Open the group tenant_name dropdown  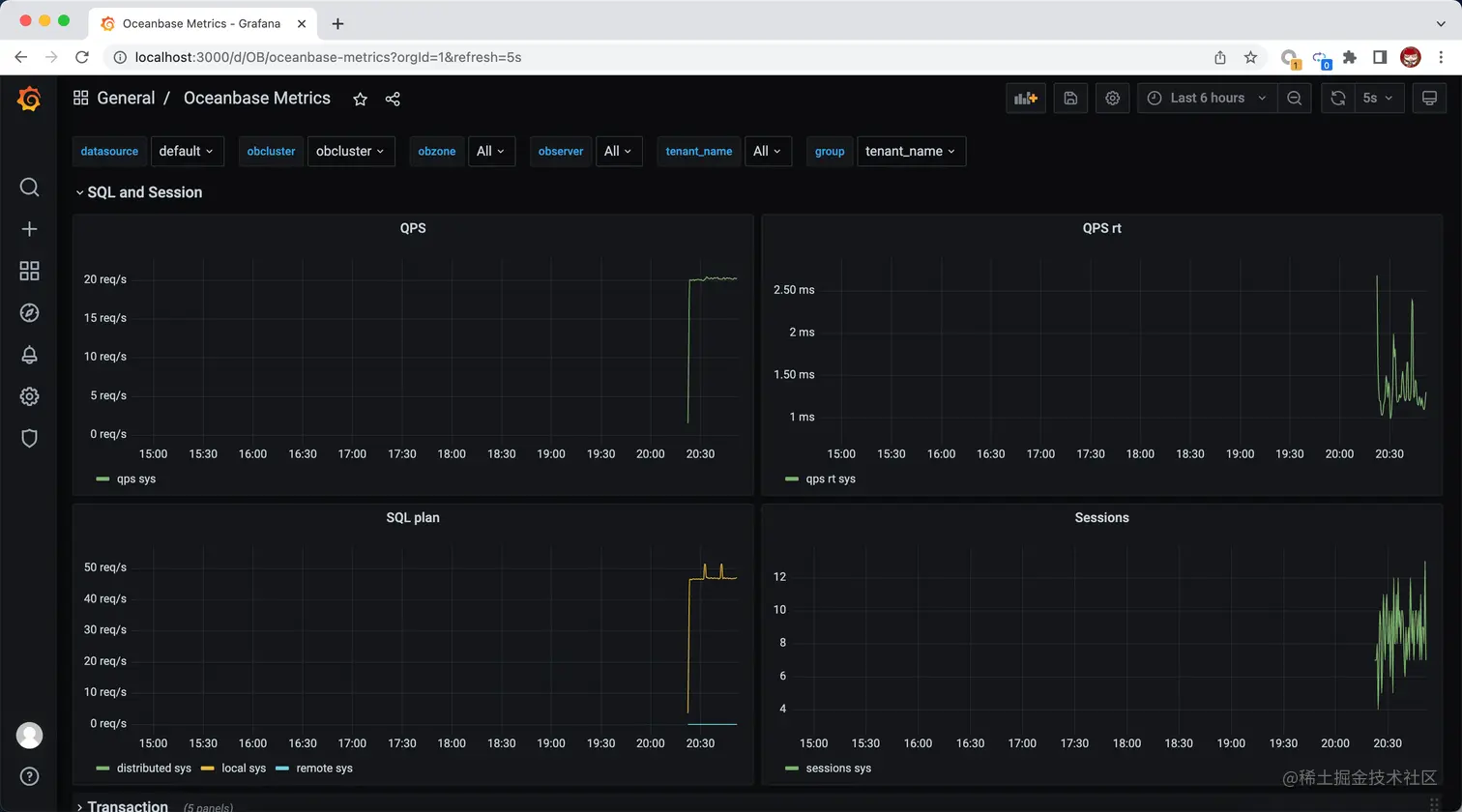click(x=911, y=151)
